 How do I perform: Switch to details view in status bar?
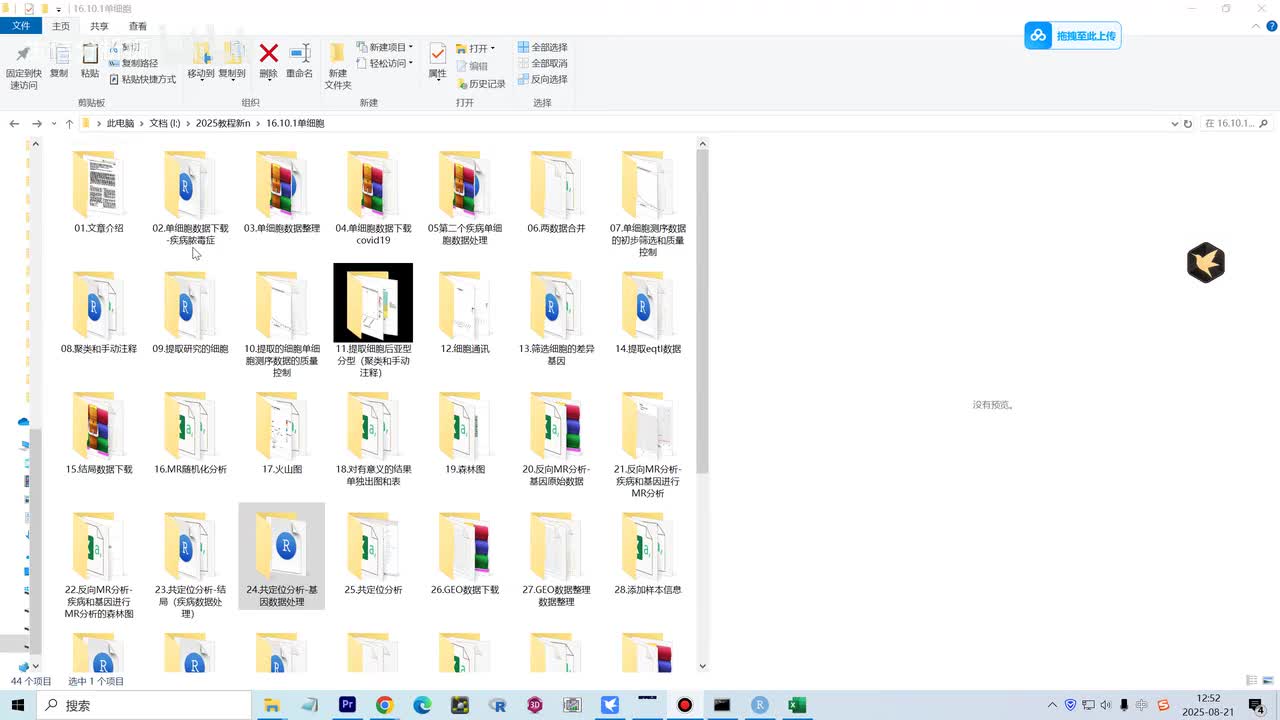[x=1252, y=681]
